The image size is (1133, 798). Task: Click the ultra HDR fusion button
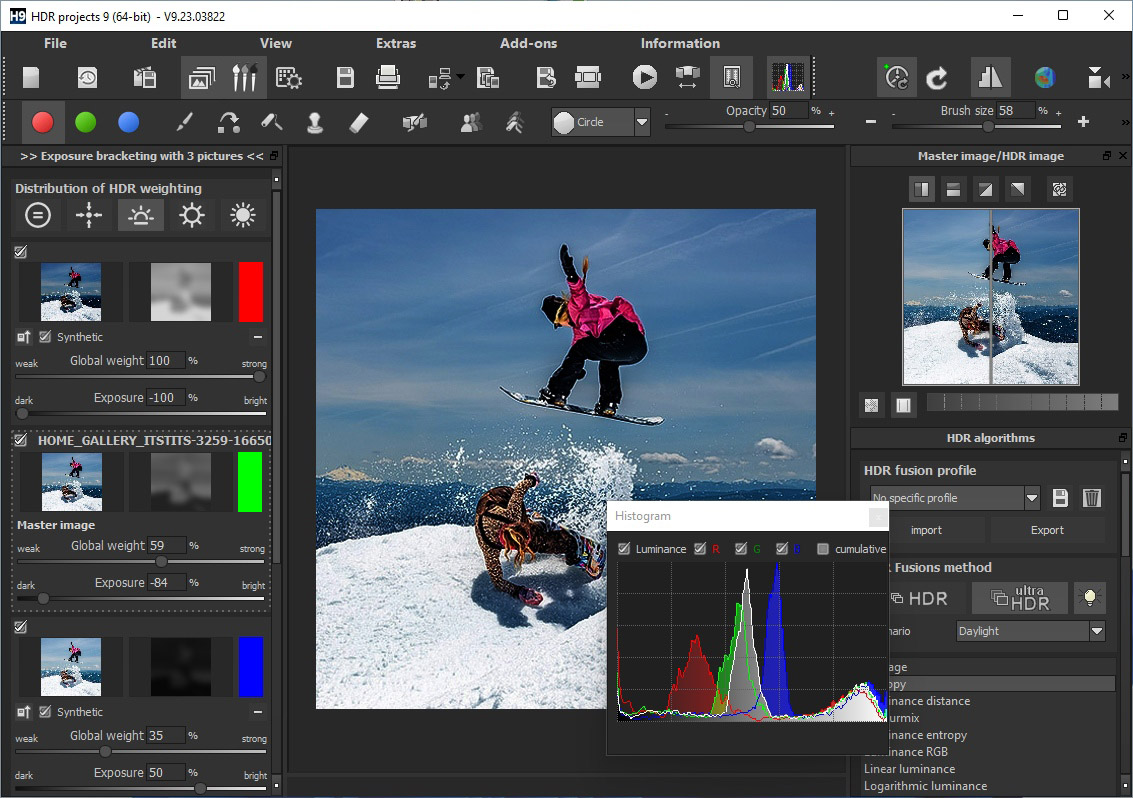click(1020, 598)
